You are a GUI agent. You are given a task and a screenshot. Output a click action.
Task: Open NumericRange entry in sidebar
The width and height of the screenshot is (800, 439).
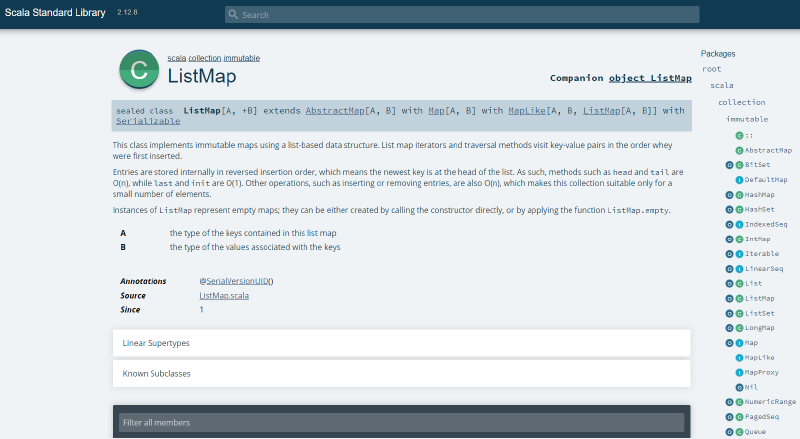(770, 402)
